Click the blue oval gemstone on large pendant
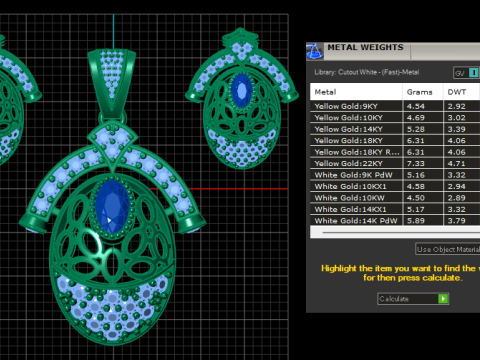 point(112,207)
